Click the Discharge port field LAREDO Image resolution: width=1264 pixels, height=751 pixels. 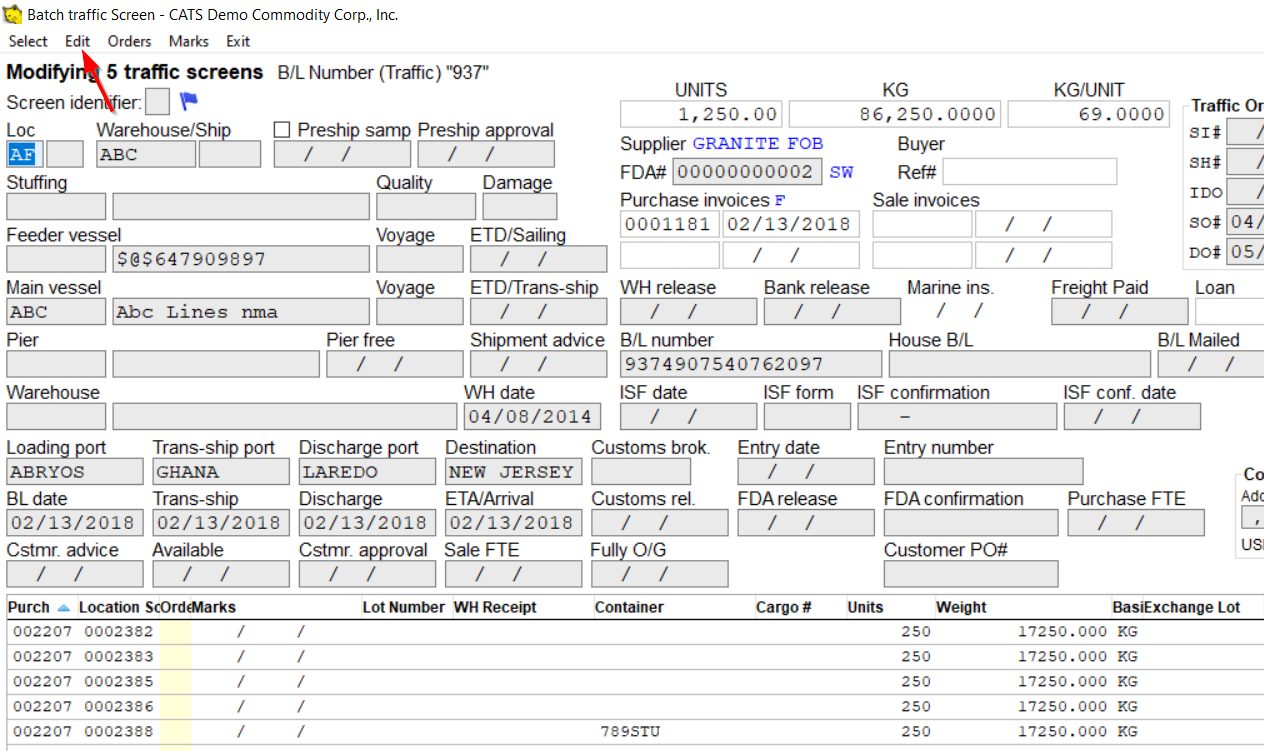tap(367, 471)
